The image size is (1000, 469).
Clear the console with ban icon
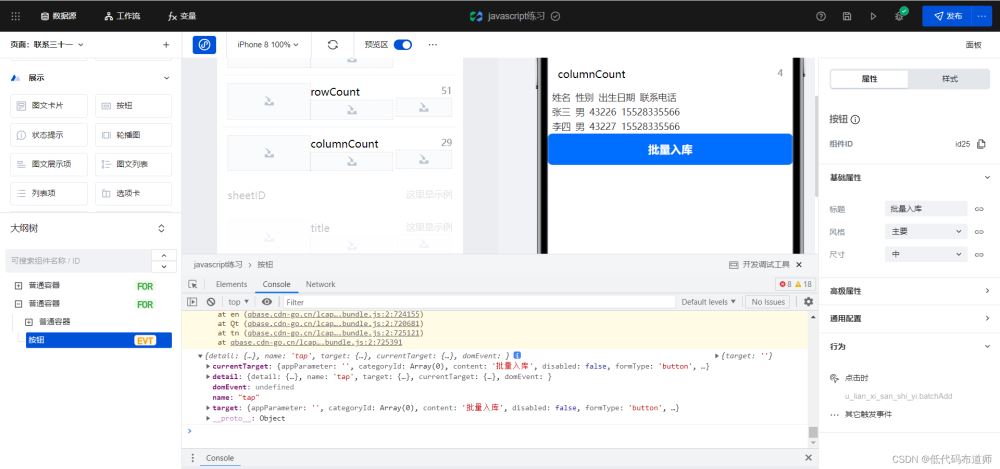pyautogui.click(x=211, y=302)
